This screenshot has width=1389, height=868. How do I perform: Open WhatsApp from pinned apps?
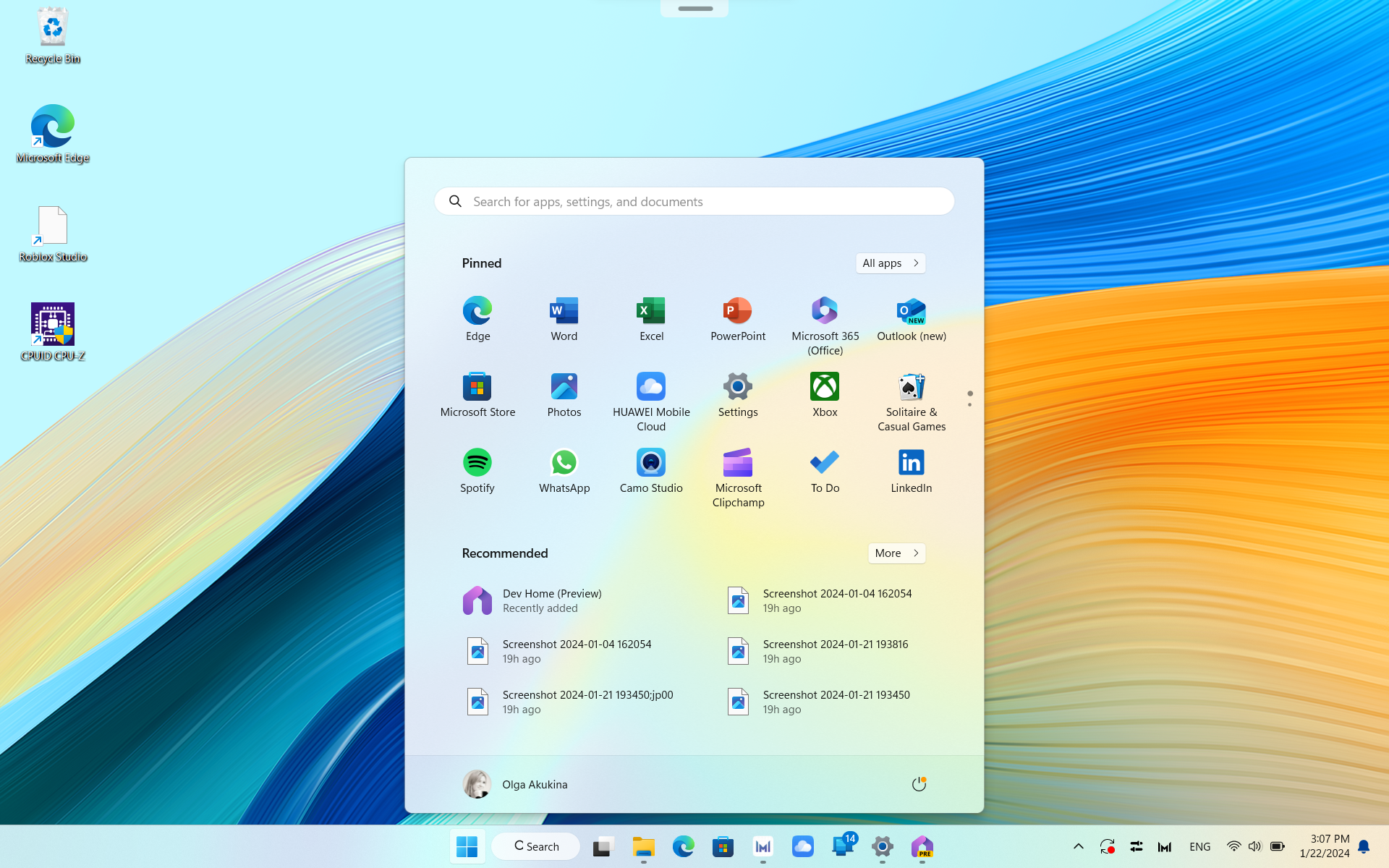pos(564,471)
